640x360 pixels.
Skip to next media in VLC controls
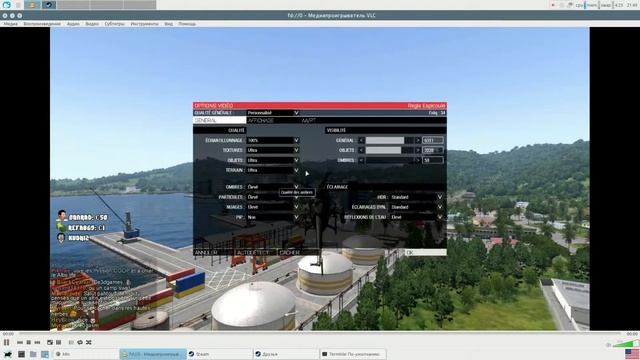[x=38, y=342]
